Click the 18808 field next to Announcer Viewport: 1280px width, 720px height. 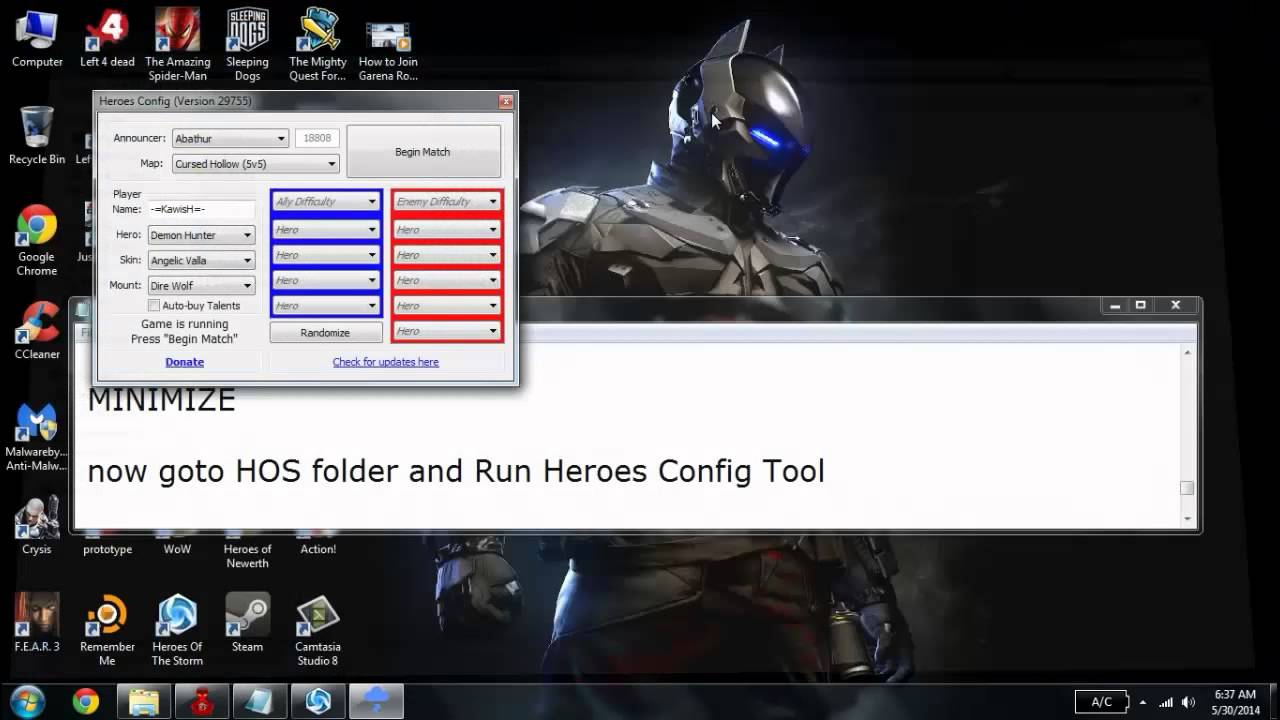[x=317, y=138]
